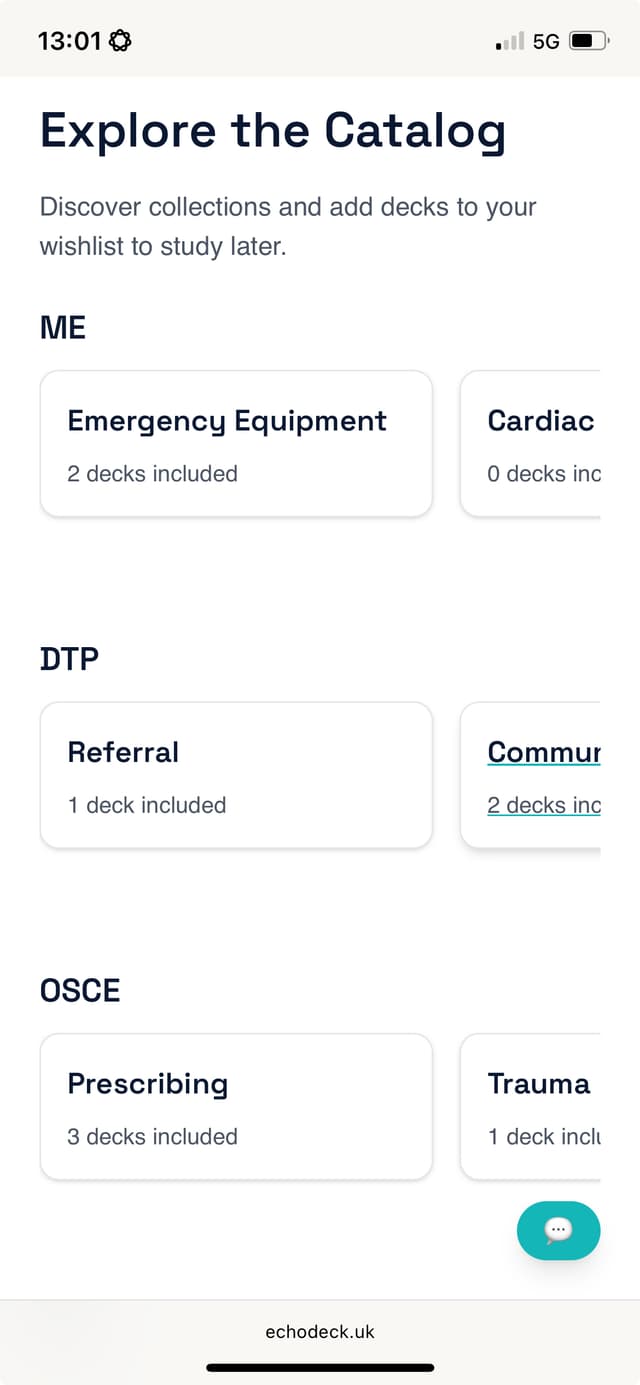Tap the gear-shaped icon beside the clock

click(x=120, y=41)
